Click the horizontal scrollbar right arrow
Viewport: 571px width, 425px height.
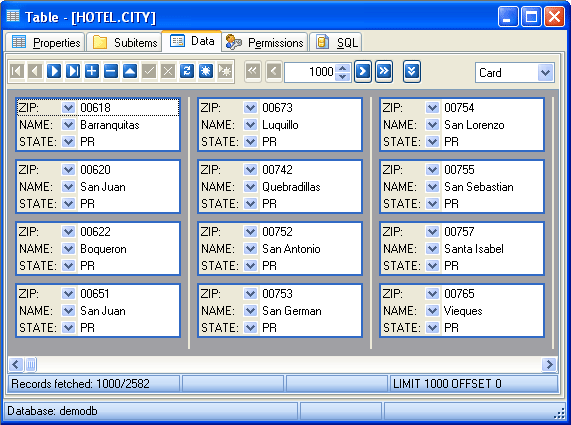tap(549, 364)
